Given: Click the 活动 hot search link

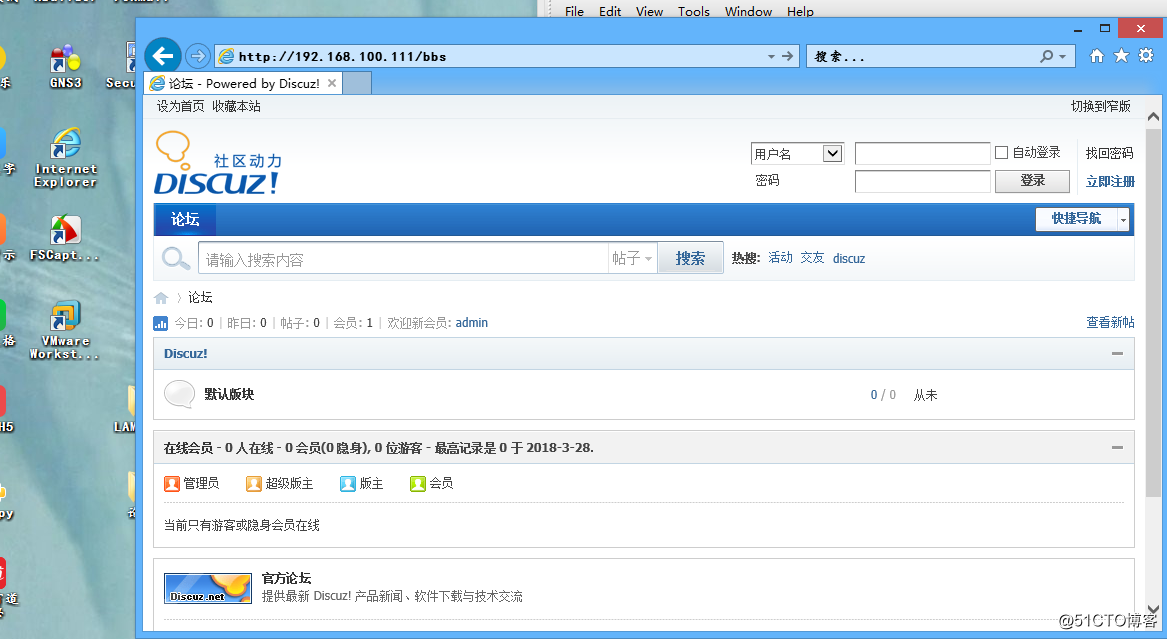Looking at the screenshot, I should [x=781, y=257].
